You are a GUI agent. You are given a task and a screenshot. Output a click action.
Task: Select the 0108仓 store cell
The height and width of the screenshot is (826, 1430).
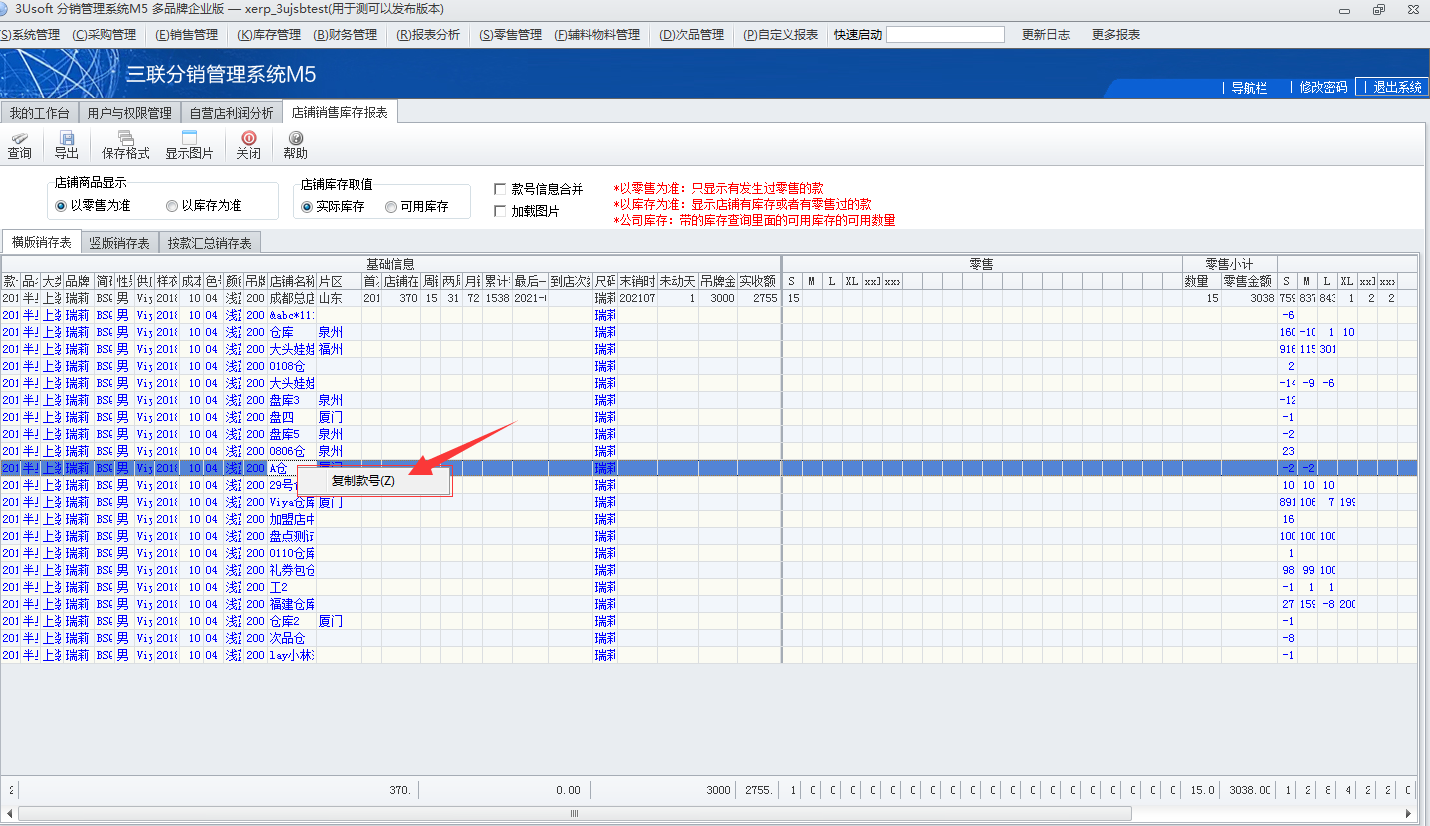[292, 366]
